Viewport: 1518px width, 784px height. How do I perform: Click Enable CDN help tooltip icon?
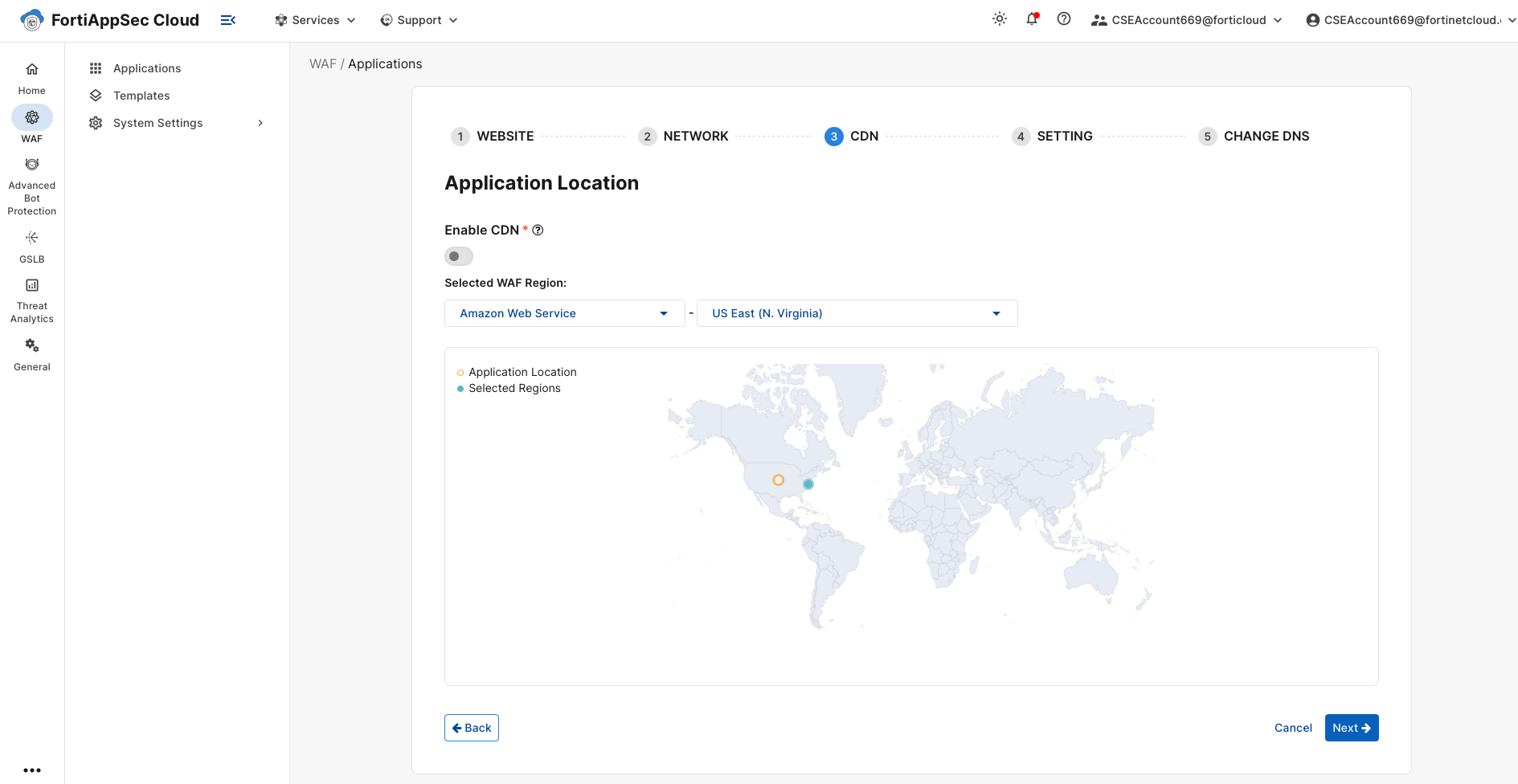(x=538, y=231)
